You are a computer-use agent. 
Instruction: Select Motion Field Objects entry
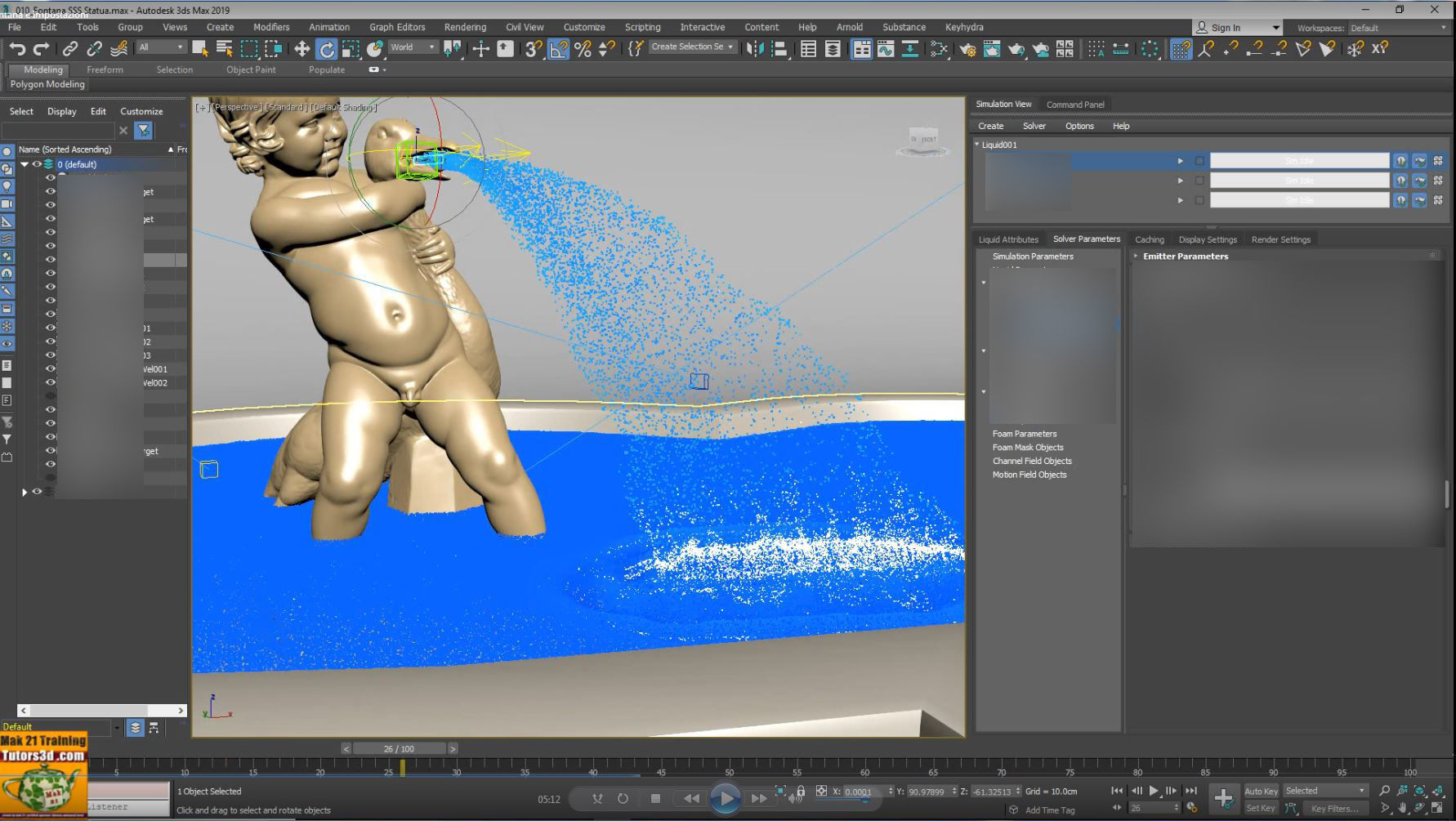1029,475
